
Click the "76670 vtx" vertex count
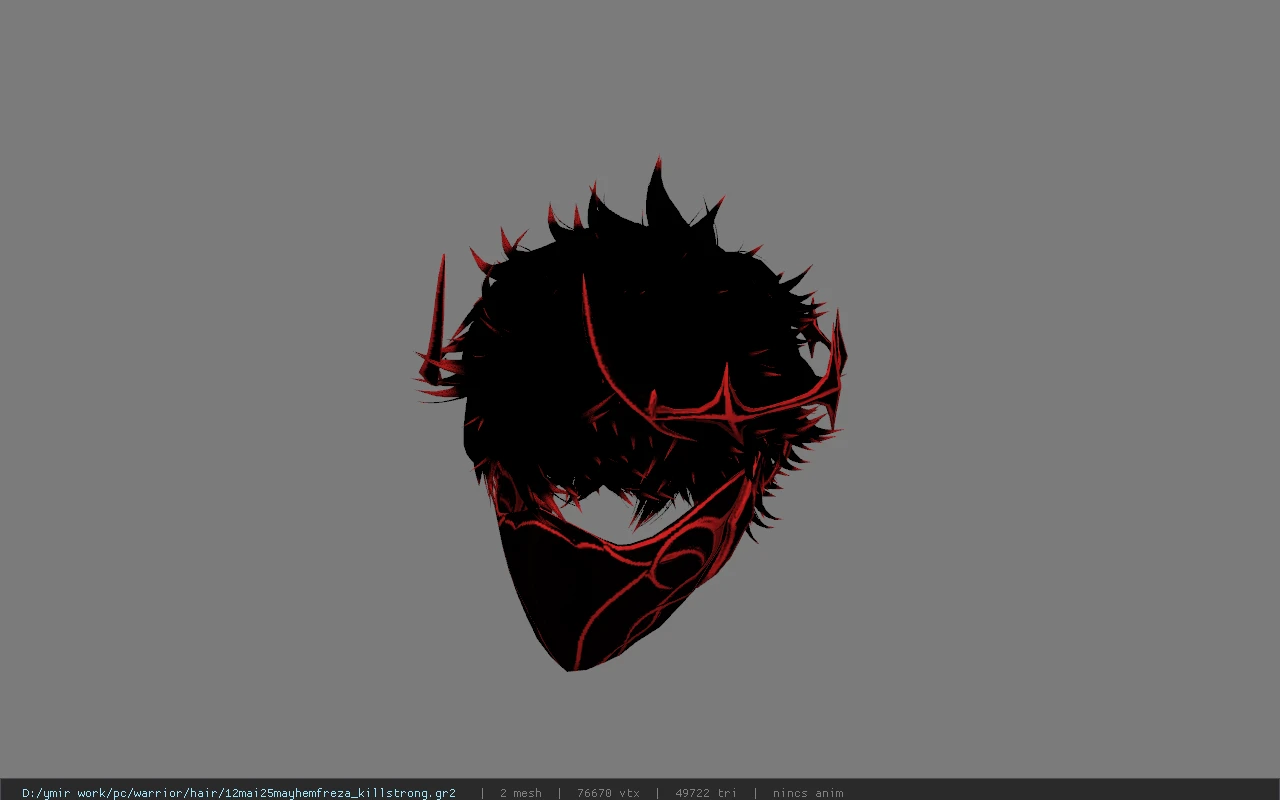tap(608, 793)
